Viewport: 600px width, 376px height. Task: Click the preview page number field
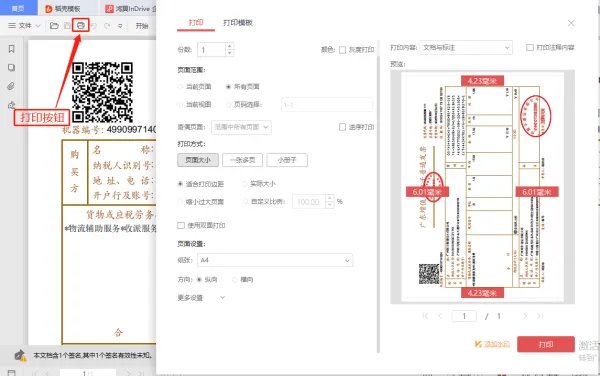click(x=464, y=316)
